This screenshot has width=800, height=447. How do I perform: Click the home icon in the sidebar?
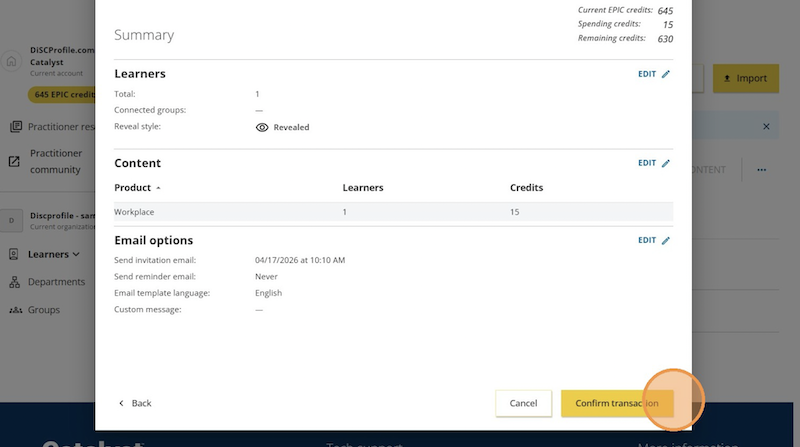coord(11,61)
